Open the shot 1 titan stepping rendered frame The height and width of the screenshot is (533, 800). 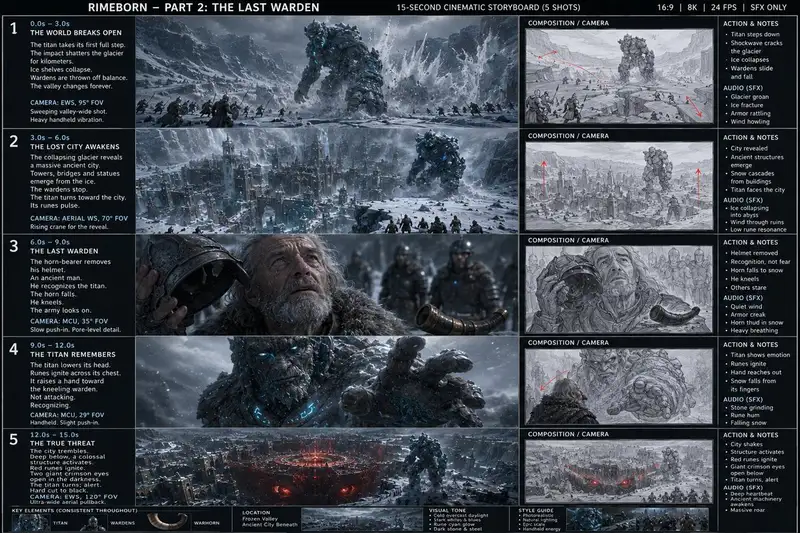[327, 72]
